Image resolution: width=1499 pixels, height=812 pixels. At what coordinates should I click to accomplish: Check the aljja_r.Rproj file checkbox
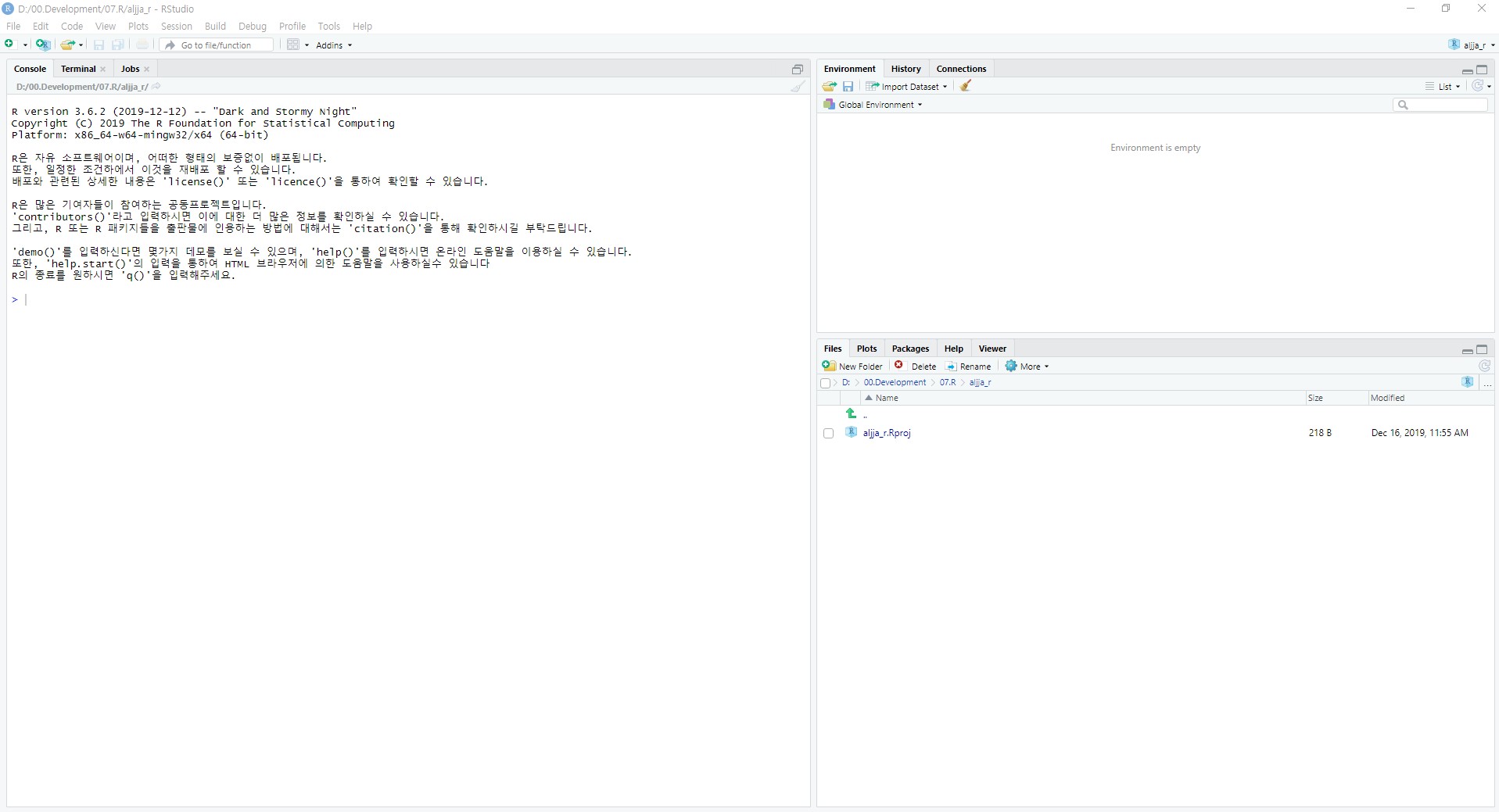click(828, 433)
